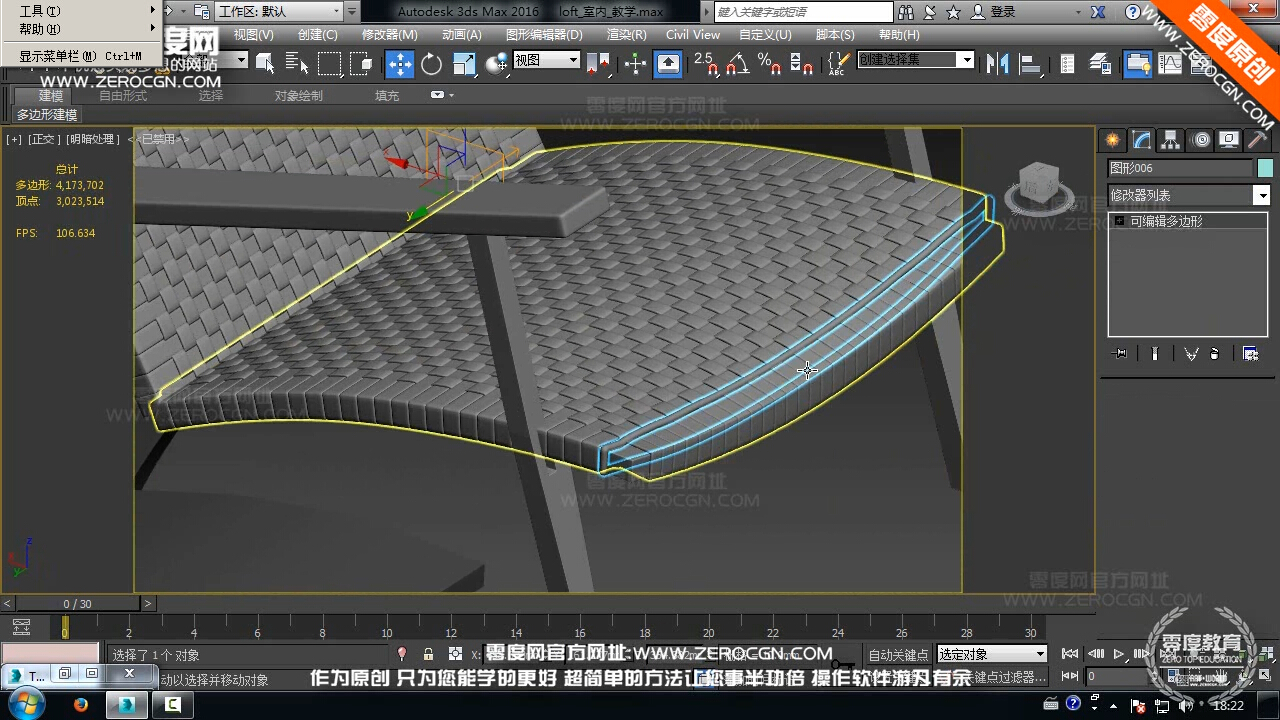Toggle the Window/Crossing selection mode
This screenshot has height=720, width=1280.
[x=361, y=64]
